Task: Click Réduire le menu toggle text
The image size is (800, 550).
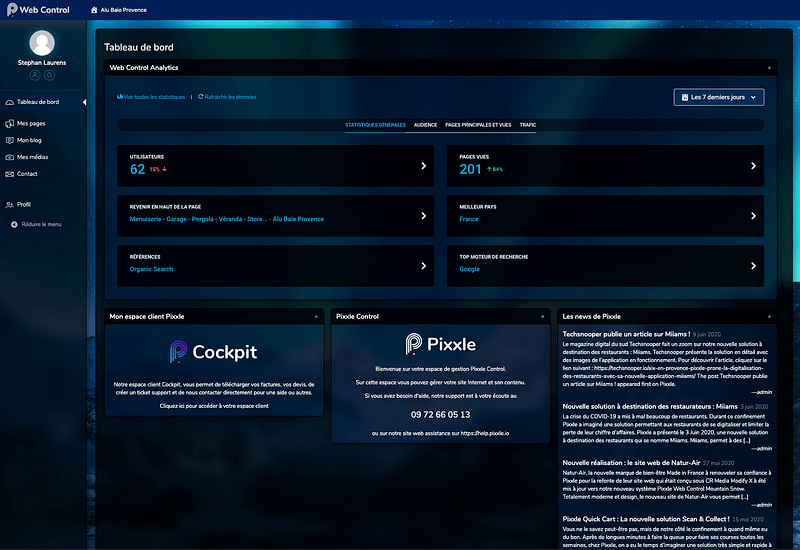Action: (x=41, y=224)
